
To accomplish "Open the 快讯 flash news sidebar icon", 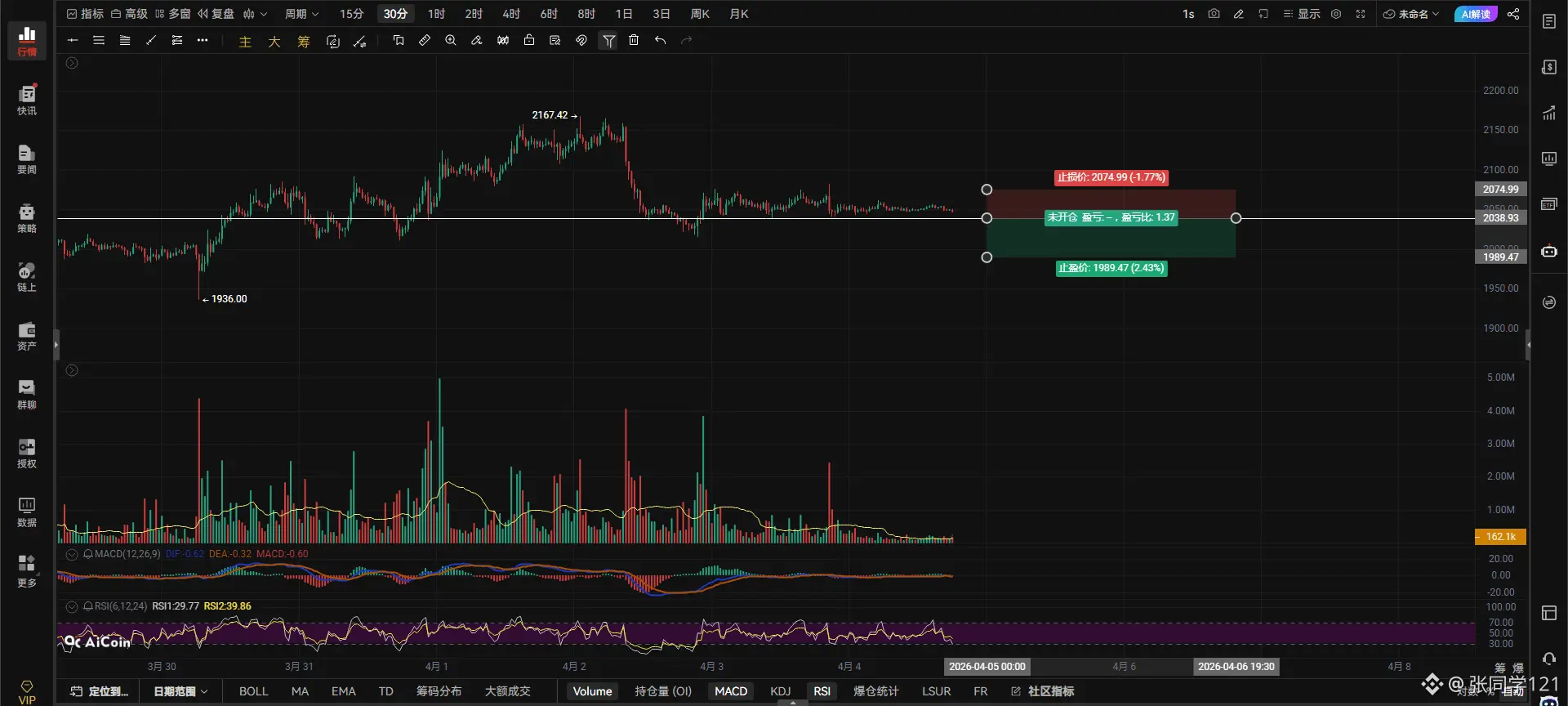I will [27, 100].
